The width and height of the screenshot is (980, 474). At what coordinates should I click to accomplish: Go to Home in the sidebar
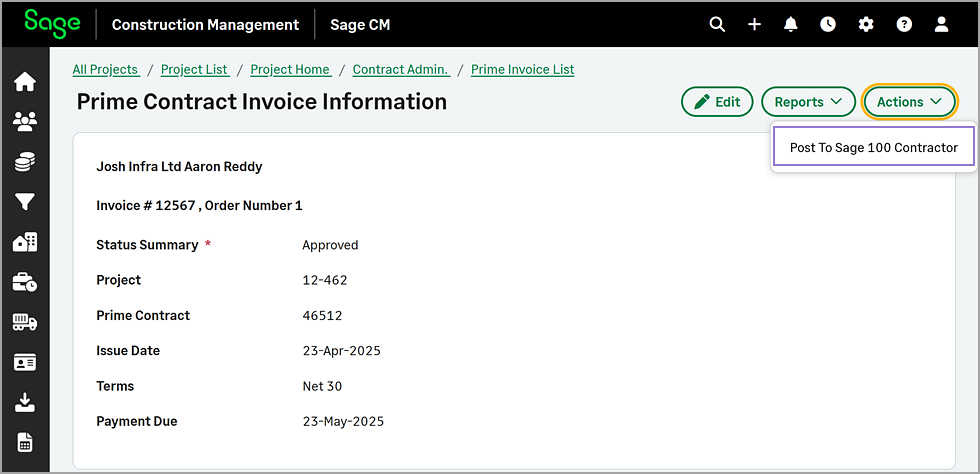click(x=25, y=82)
